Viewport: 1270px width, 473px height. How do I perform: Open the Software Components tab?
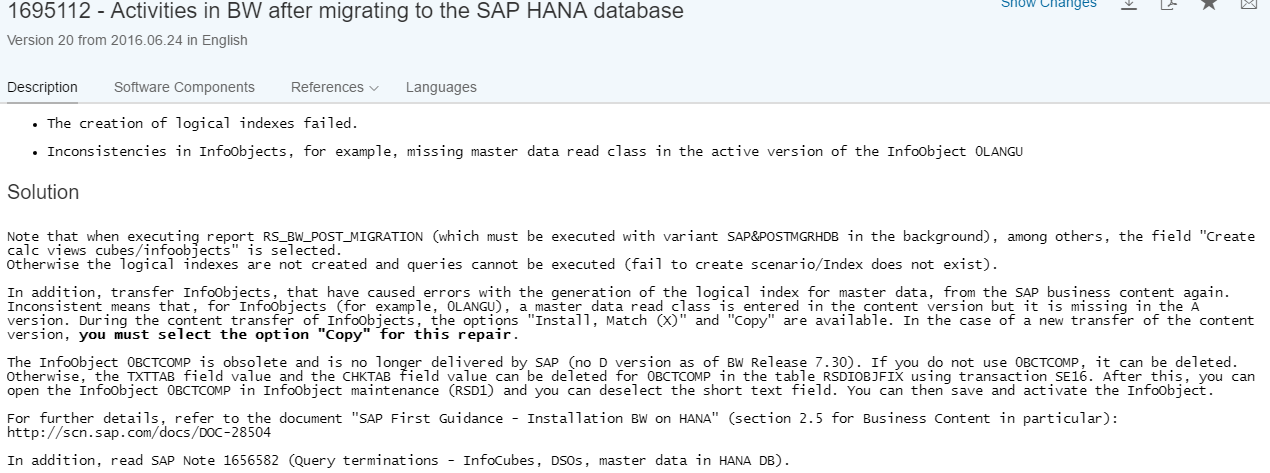point(184,87)
